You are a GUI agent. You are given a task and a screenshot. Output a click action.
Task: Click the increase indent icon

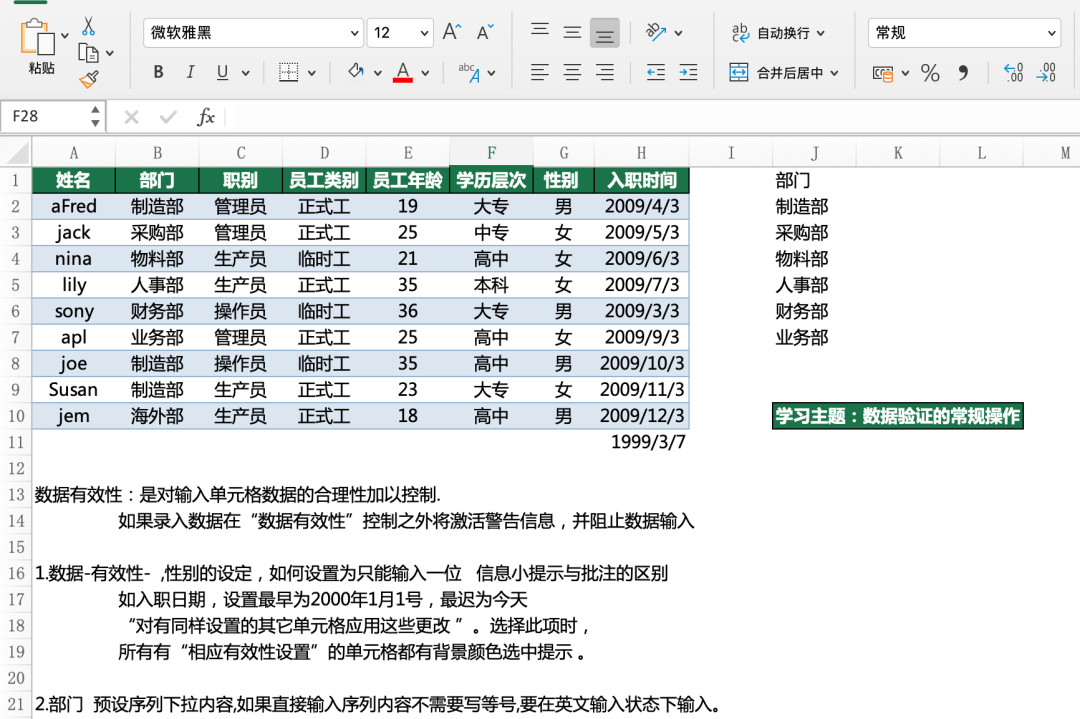(688, 72)
